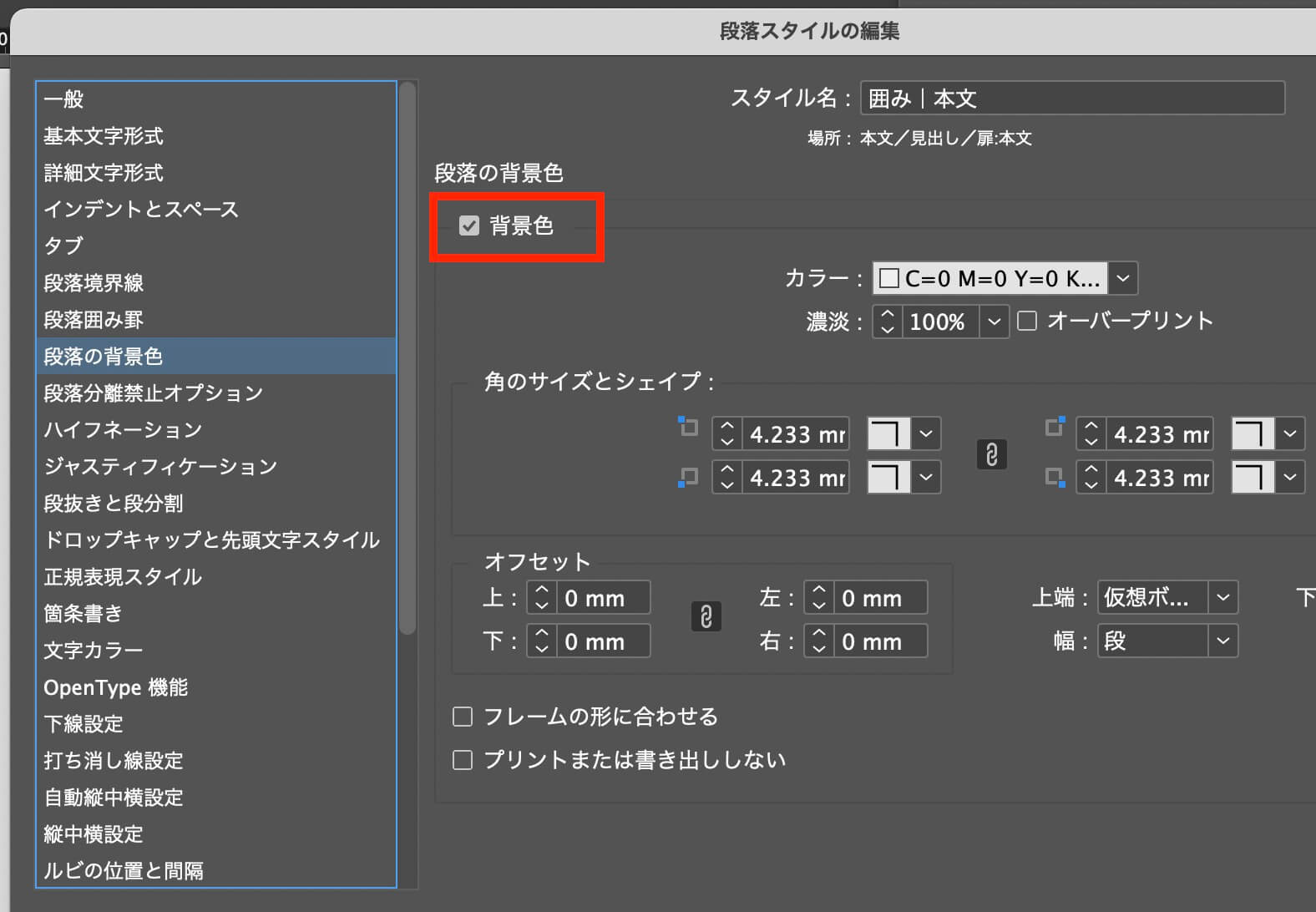Viewport: 1316px width, 912px height.
Task: Click the bottom-left corner shape preview icon
Action: tap(888, 478)
